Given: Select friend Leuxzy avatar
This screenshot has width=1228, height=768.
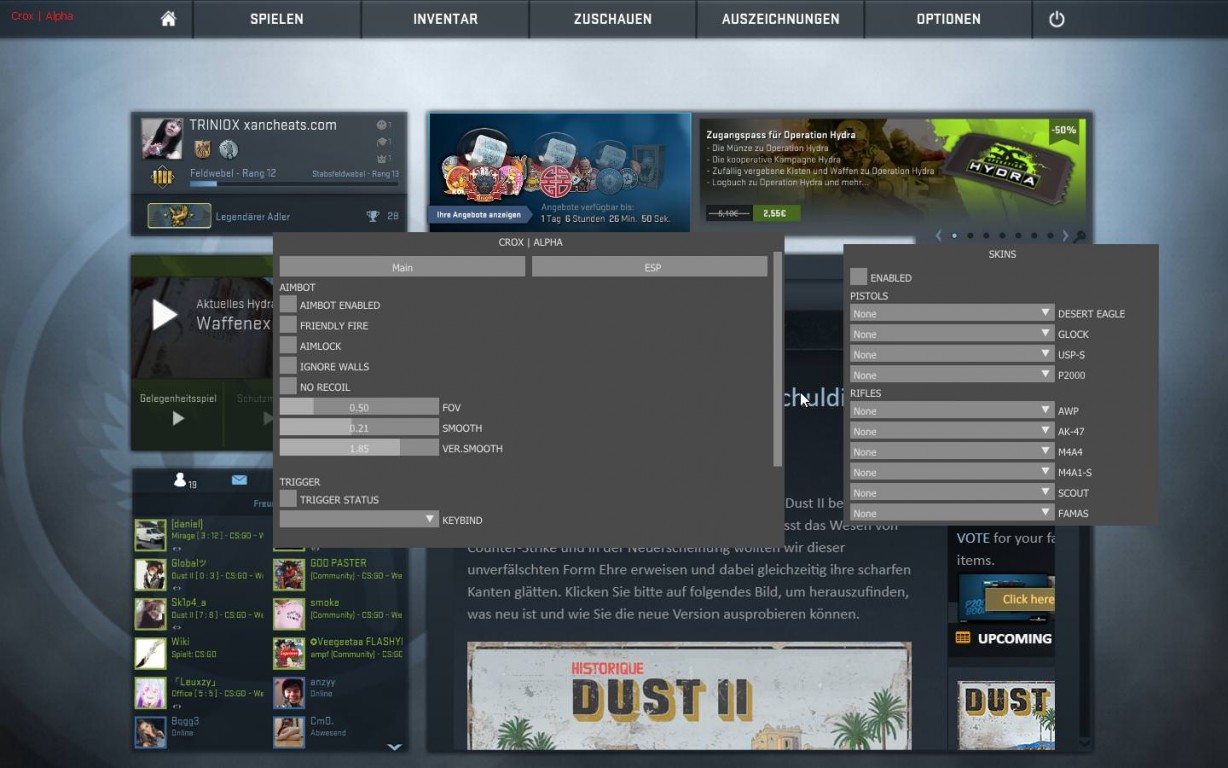Looking at the screenshot, I should coord(150,693).
